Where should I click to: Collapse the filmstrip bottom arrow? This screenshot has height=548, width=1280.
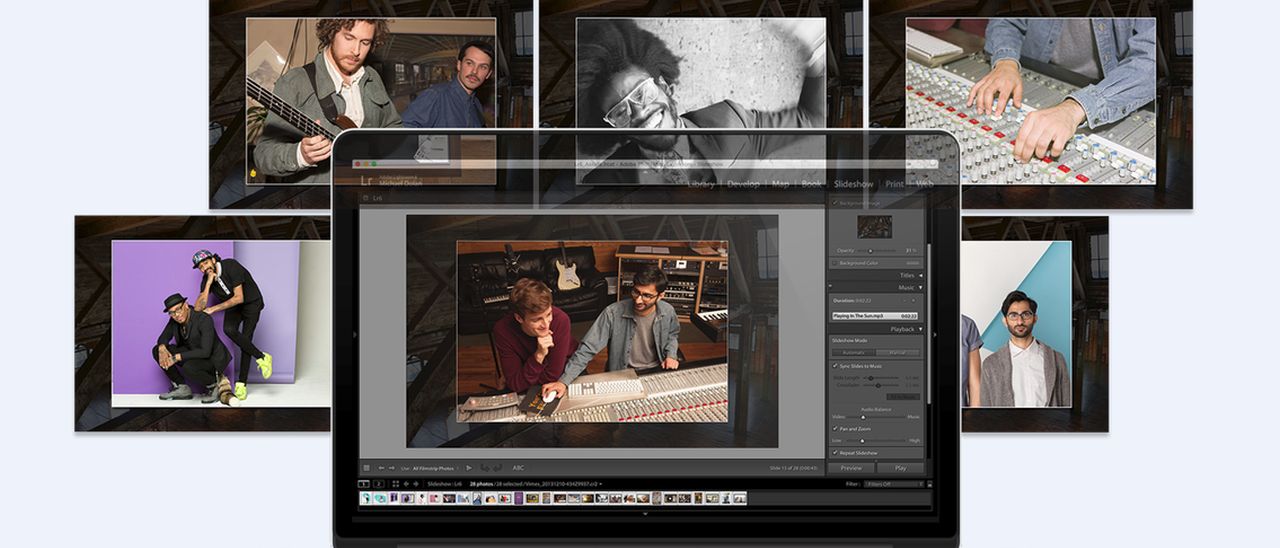(x=645, y=512)
